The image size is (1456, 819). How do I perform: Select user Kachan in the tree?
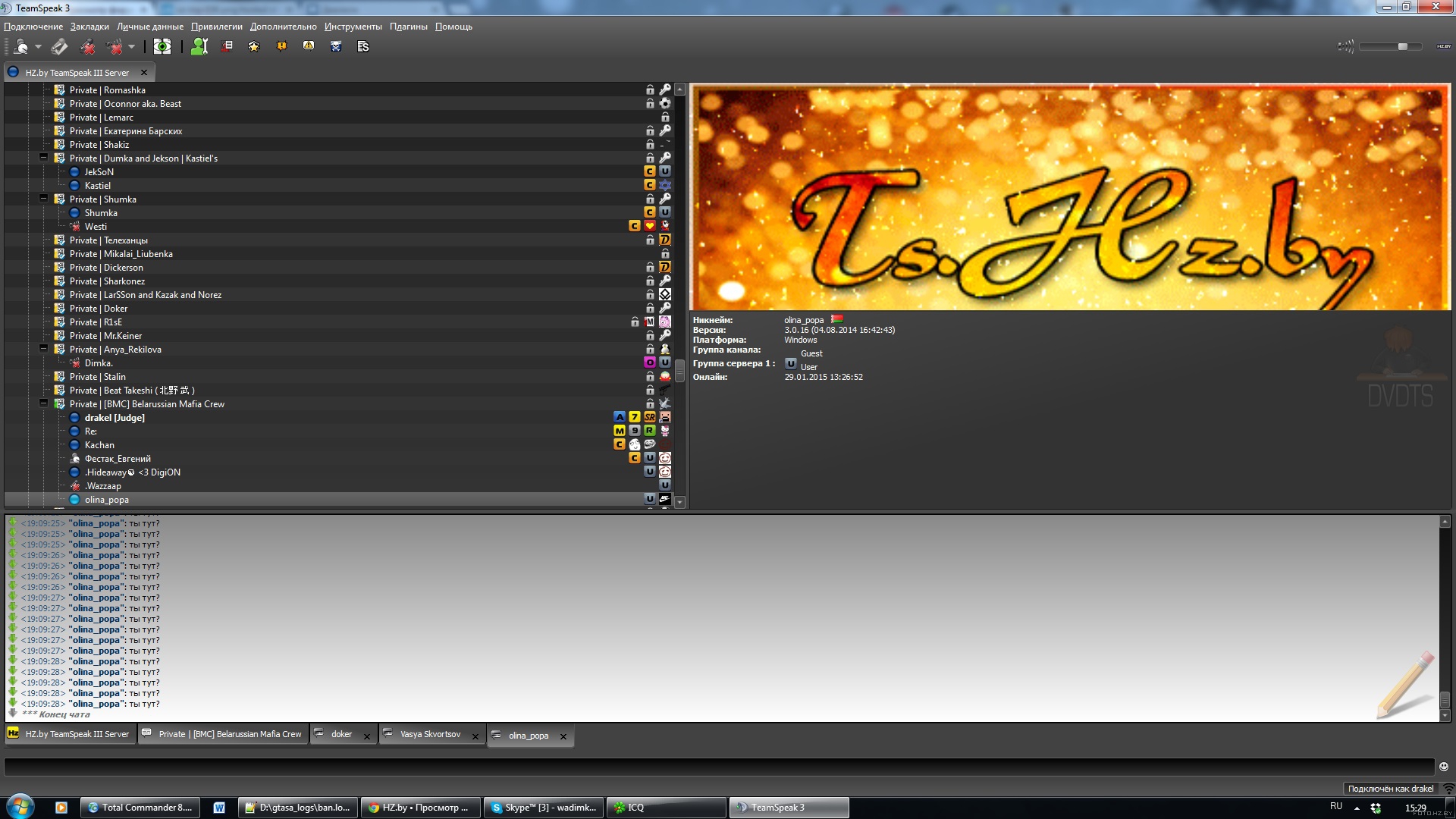click(x=99, y=445)
